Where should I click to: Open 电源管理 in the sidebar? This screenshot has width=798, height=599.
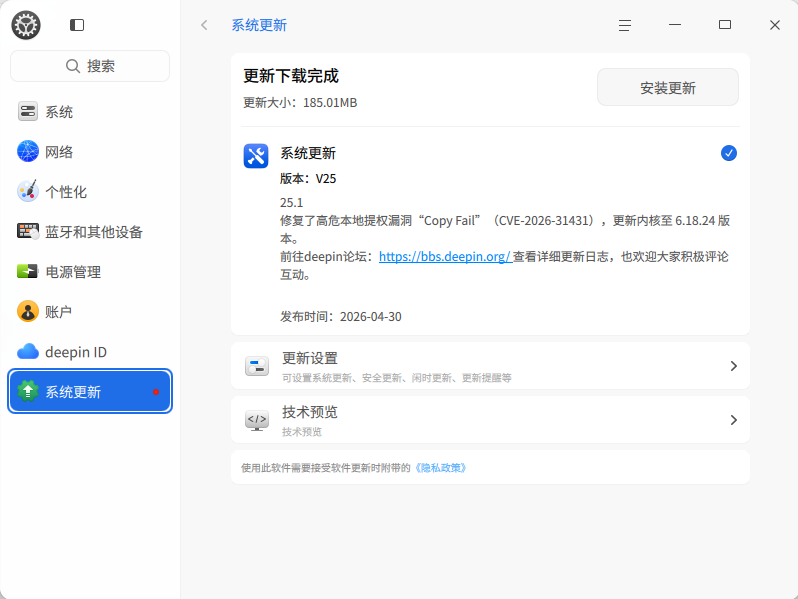point(90,272)
